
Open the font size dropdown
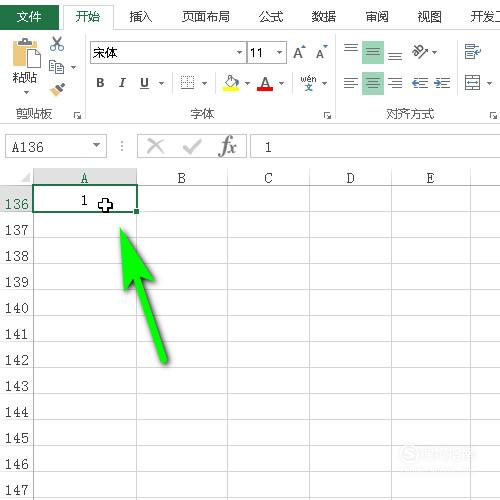tap(279, 52)
